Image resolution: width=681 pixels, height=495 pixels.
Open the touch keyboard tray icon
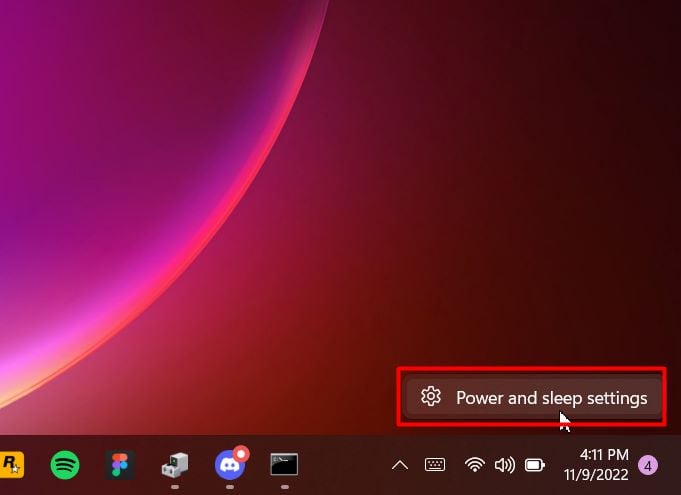434,465
